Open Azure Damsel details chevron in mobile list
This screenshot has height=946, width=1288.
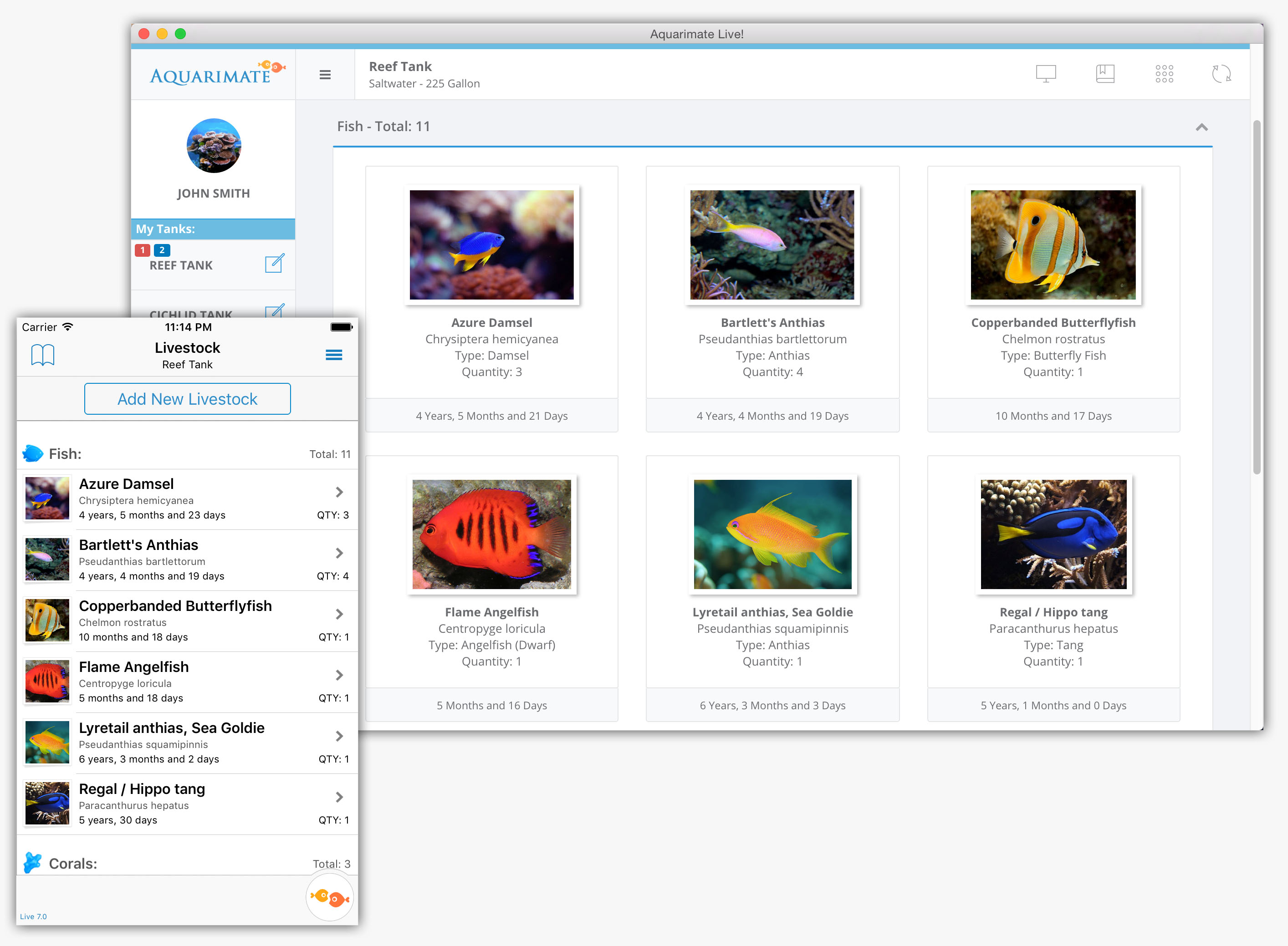[x=339, y=492]
